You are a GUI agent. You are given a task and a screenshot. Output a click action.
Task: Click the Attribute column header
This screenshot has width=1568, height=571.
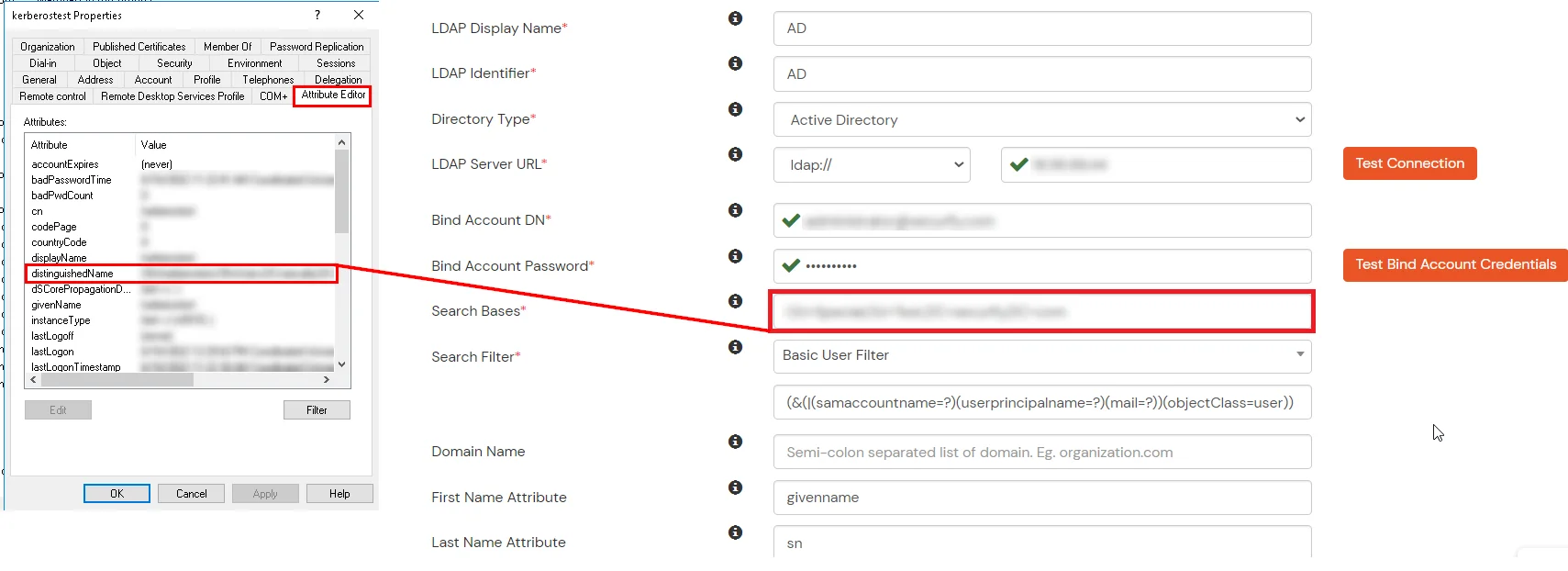click(x=81, y=145)
